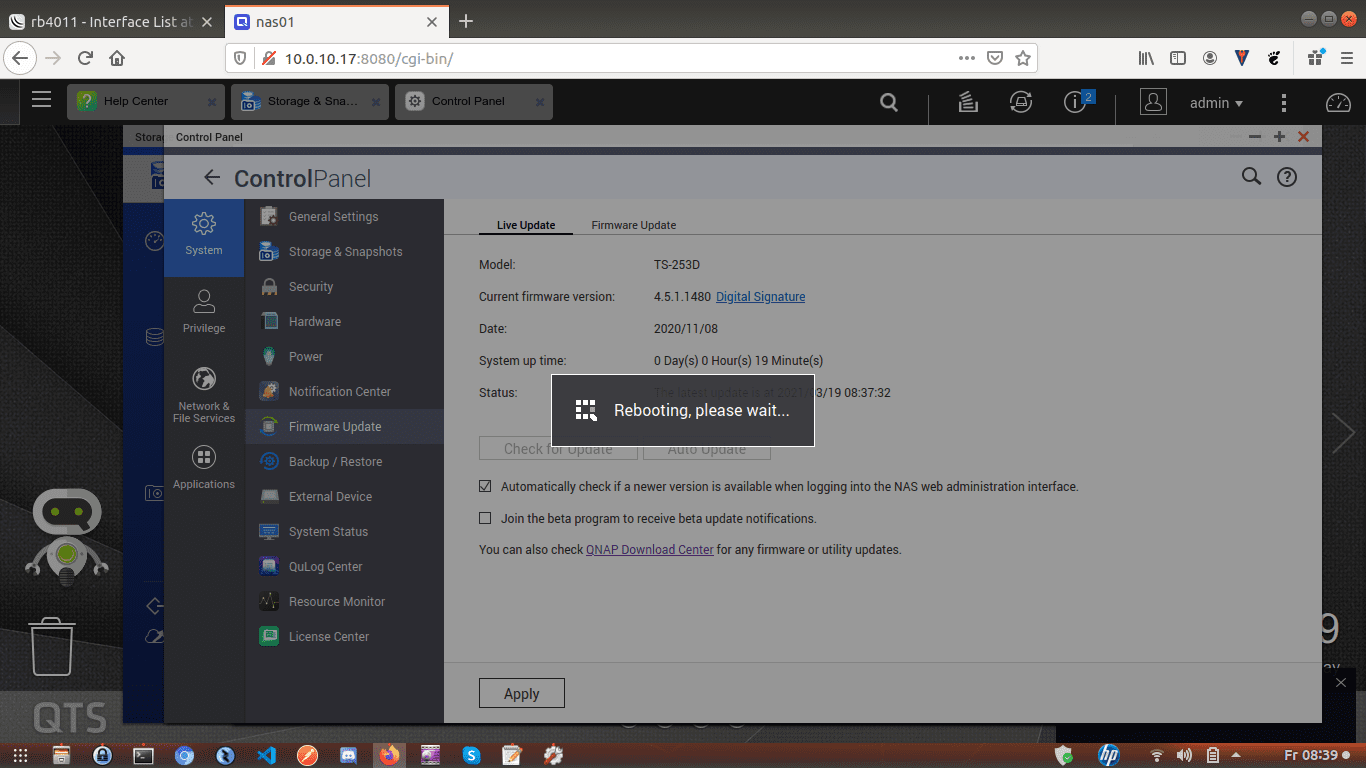Launch Visual Studio Code from taskbar
Viewport: 1366px width, 768px height.
(x=266, y=756)
